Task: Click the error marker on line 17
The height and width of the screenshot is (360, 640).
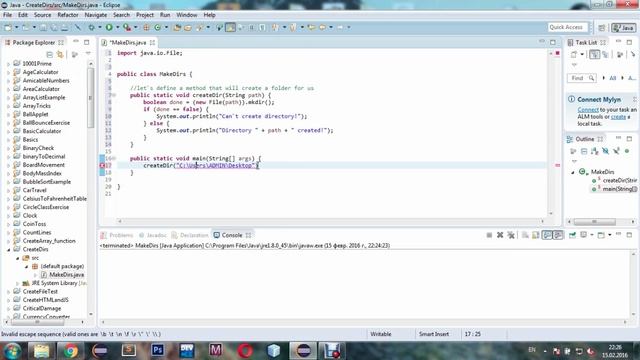Action: click(102, 165)
